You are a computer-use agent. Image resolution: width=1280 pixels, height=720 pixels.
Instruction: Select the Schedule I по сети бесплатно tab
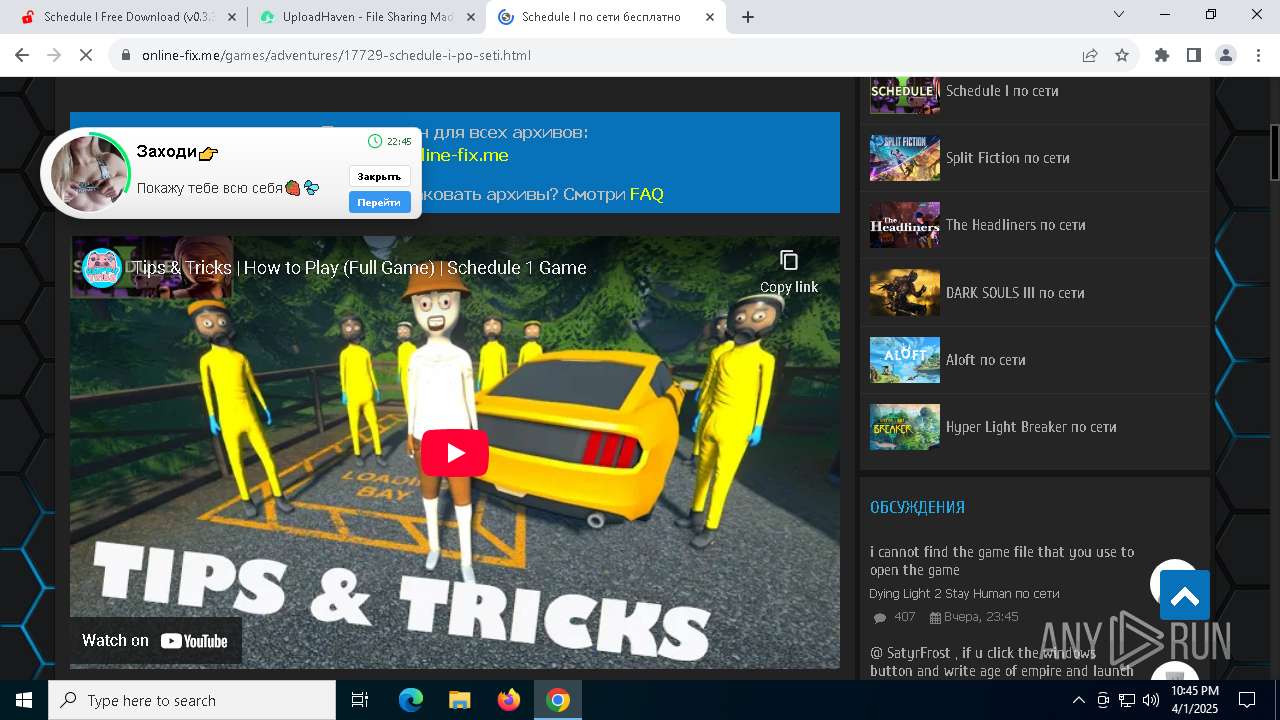[606, 17]
